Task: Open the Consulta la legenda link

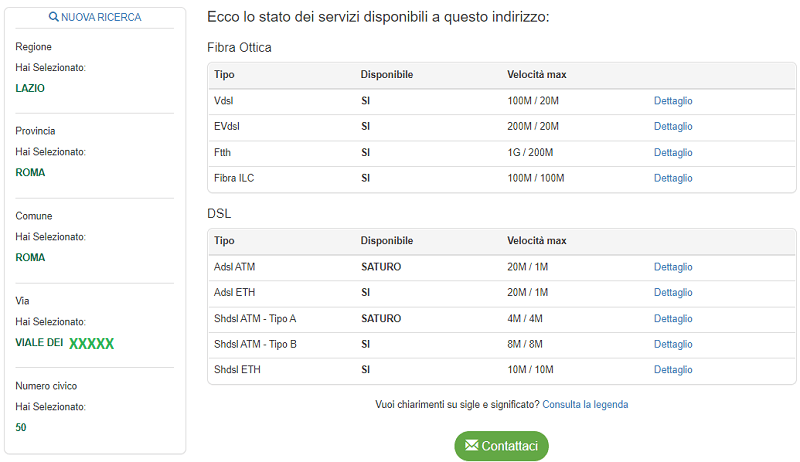Action: 586,405
